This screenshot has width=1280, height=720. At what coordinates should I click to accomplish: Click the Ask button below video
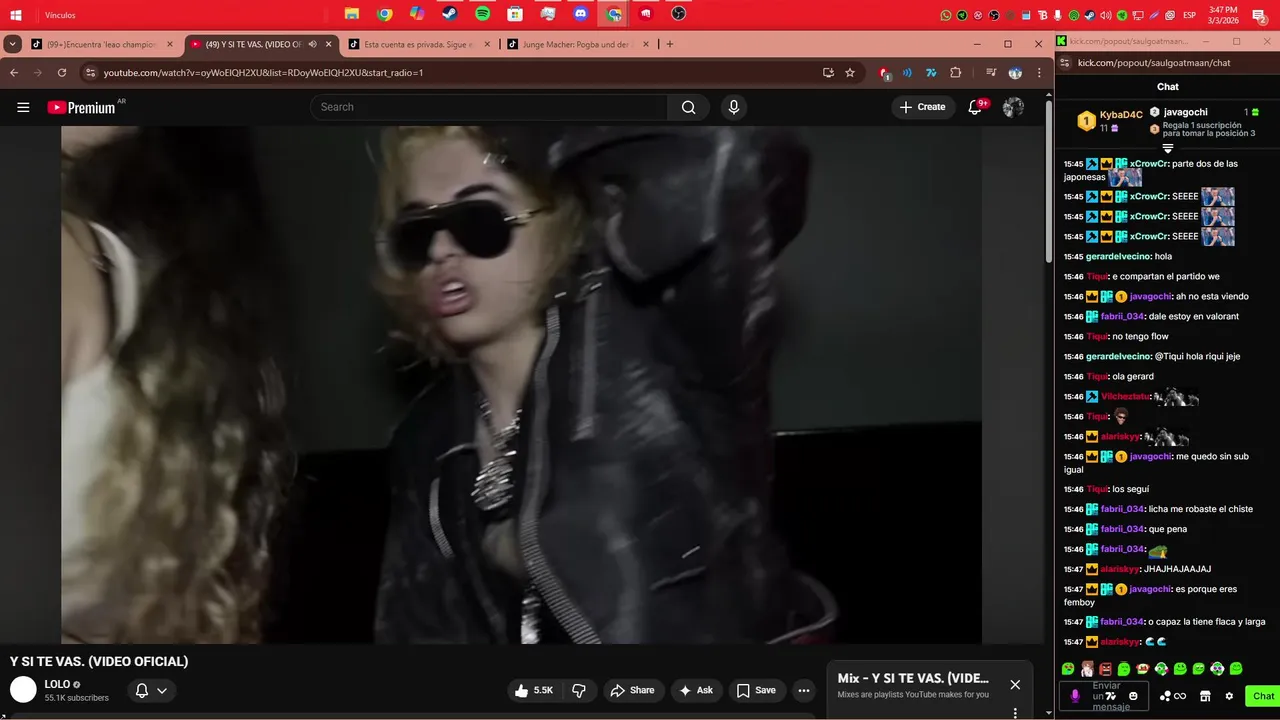click(x=695, y=690)
